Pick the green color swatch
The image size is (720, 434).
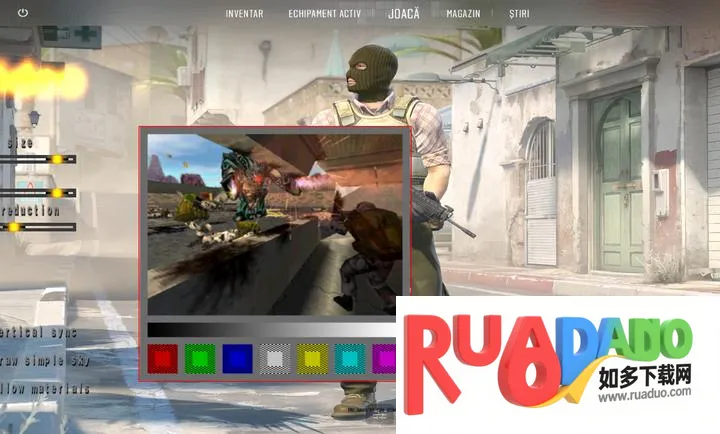[199, 357]
